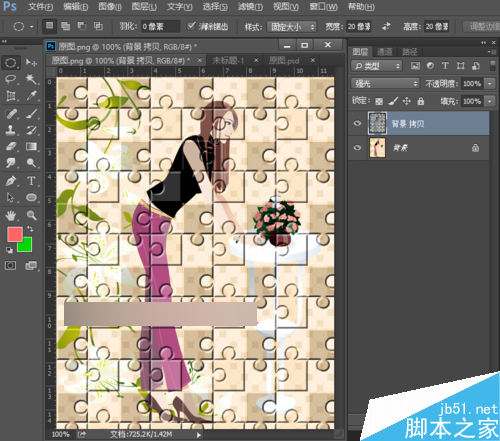
Task: Open the 强光 blend mode dropdown
Action: 385,83
